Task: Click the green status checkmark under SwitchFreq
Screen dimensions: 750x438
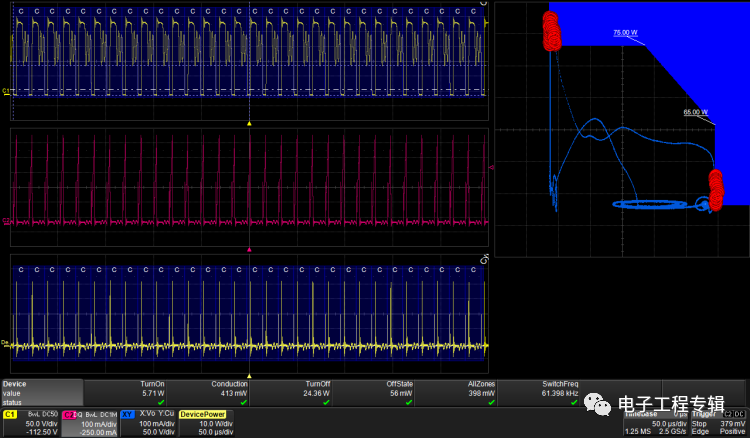Action: tap(574, 403)
